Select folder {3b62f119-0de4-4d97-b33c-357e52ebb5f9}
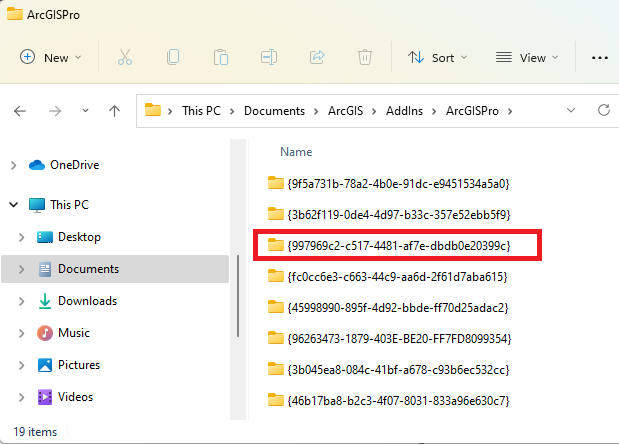This screenshot has width=619, height=445. pos(389,214)
